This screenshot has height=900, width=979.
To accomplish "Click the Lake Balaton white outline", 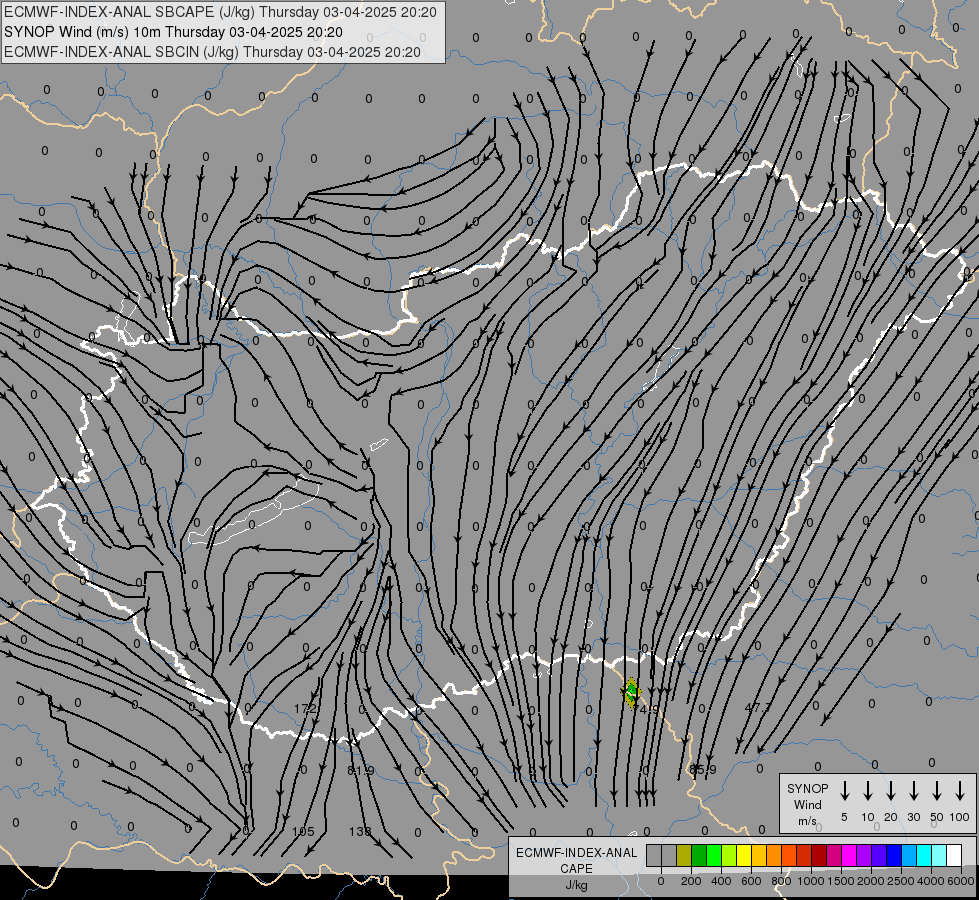I will [254, 512].
